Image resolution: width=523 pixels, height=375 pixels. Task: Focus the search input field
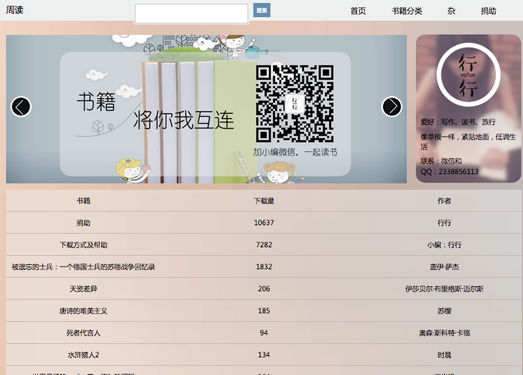click(x=191, y=14)
